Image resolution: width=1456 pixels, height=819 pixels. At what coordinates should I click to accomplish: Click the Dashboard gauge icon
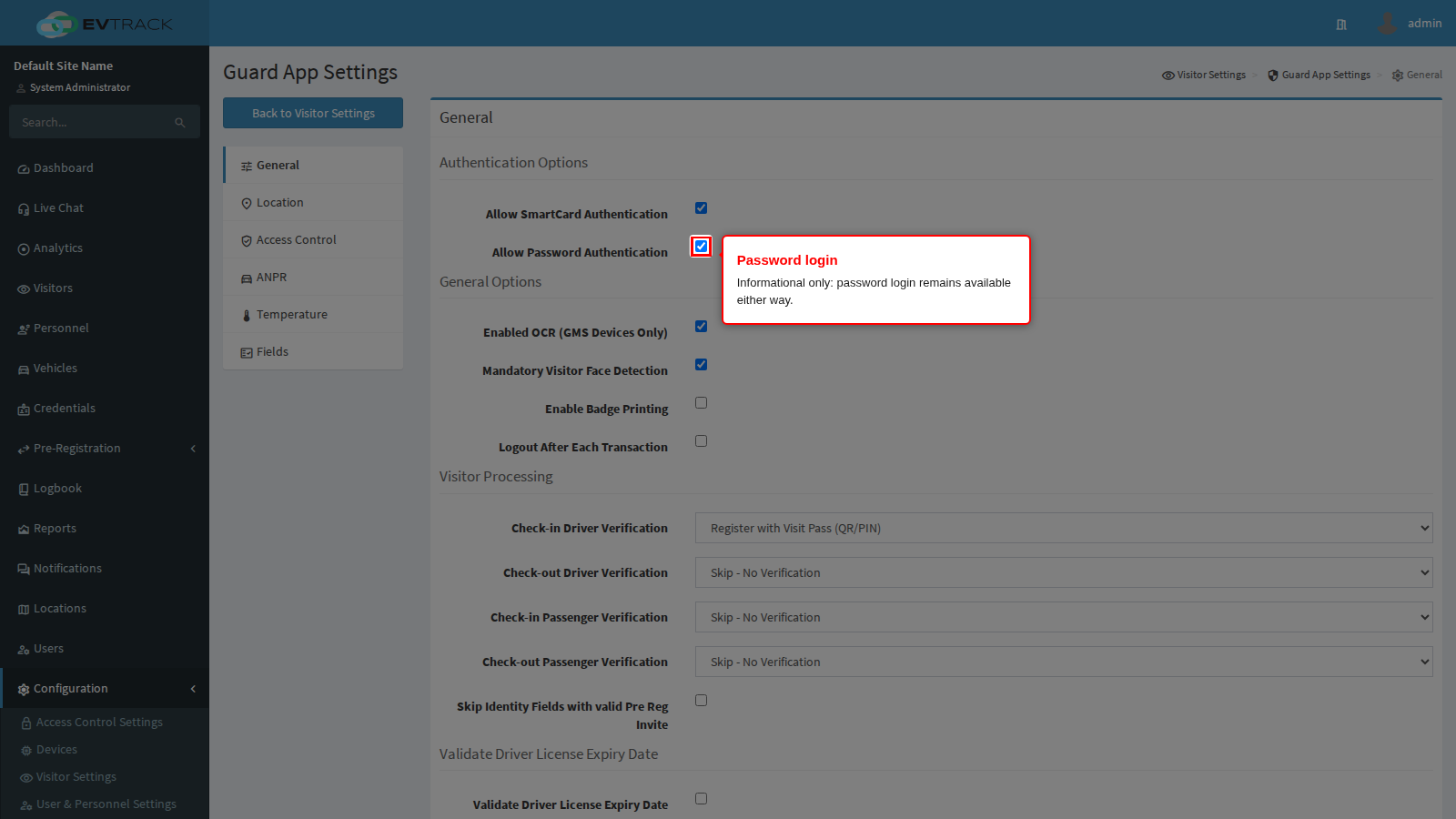(24, 169)
